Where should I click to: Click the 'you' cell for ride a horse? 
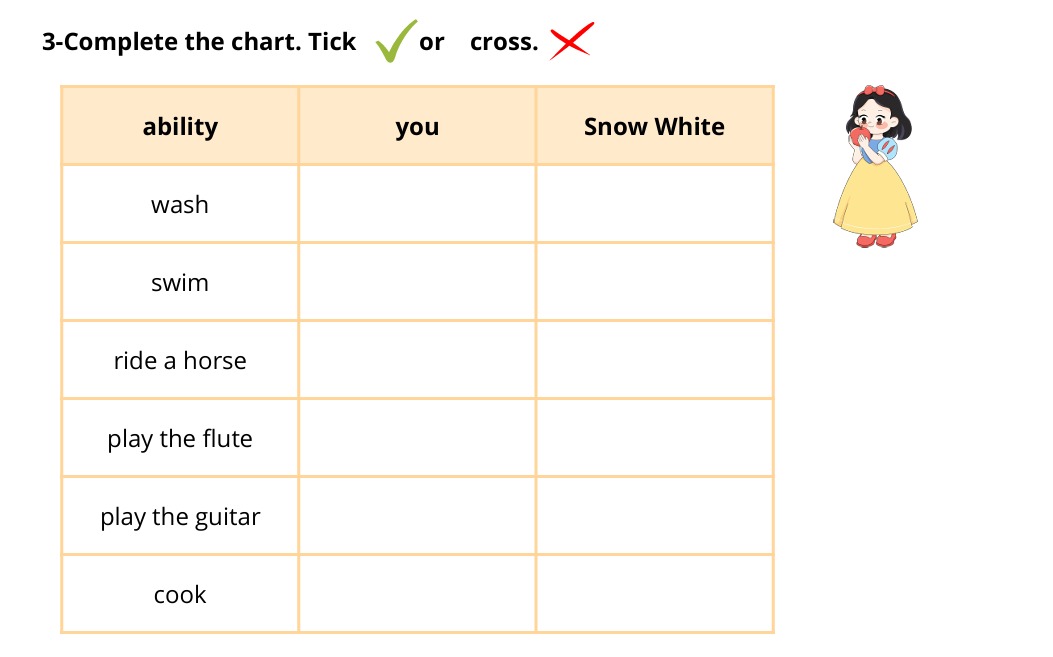pos(417,360)
